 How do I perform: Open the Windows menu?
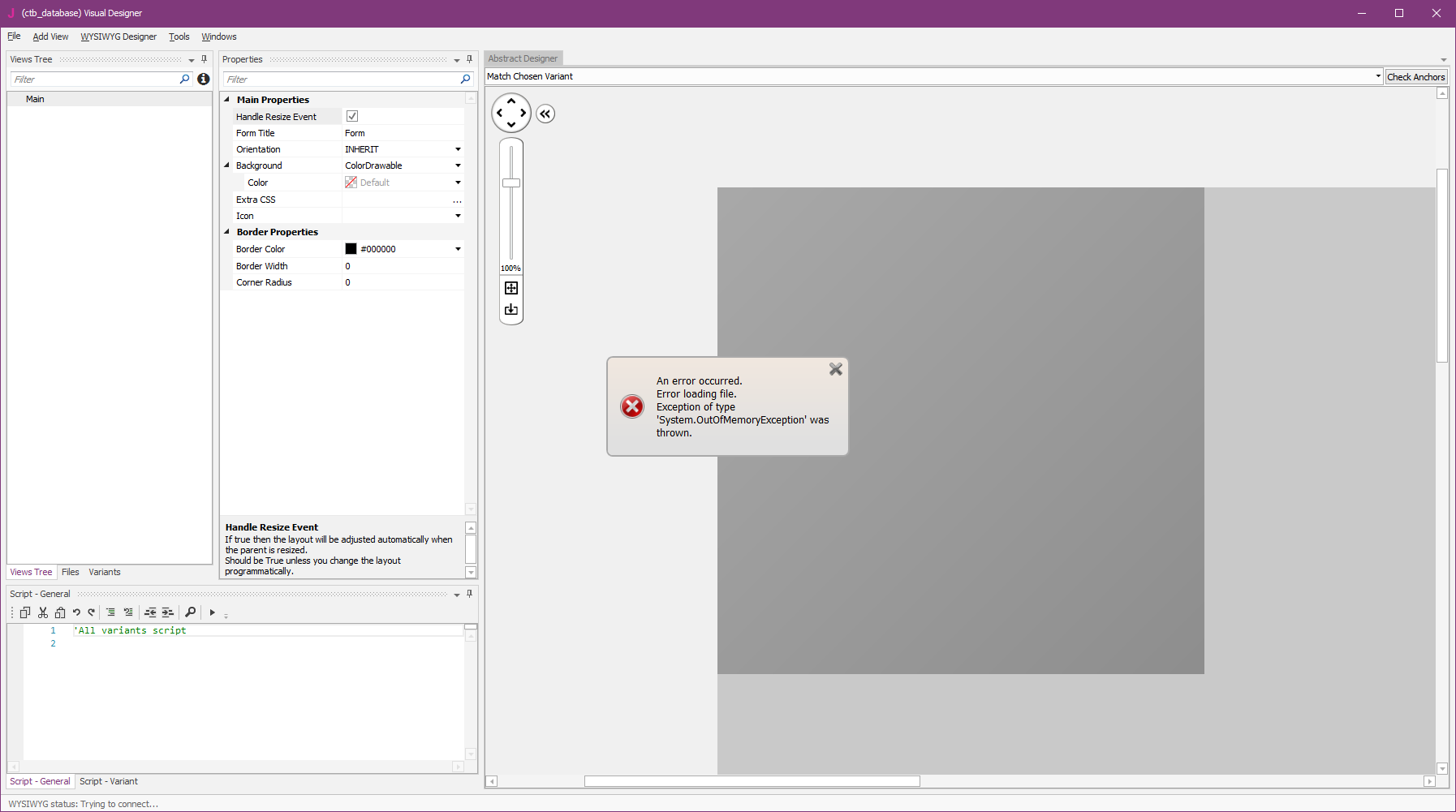pos(219,37)
